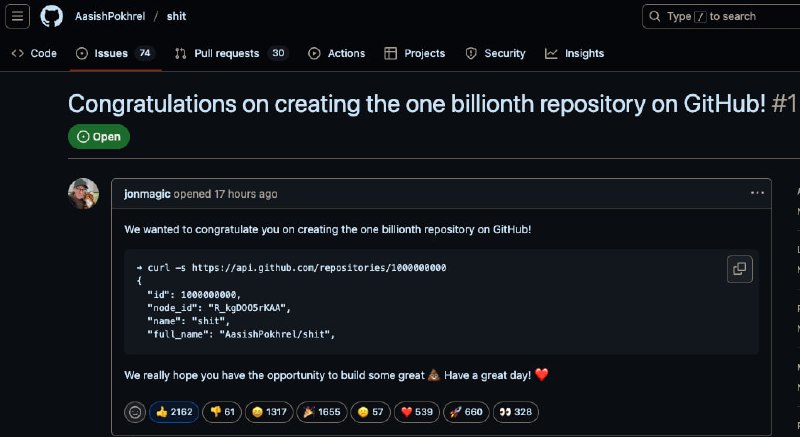Image resolution: width=800 pixels, height=437 pixels.
Task: Open jonmagic's profile from comment header
Action: pos(147,194)
